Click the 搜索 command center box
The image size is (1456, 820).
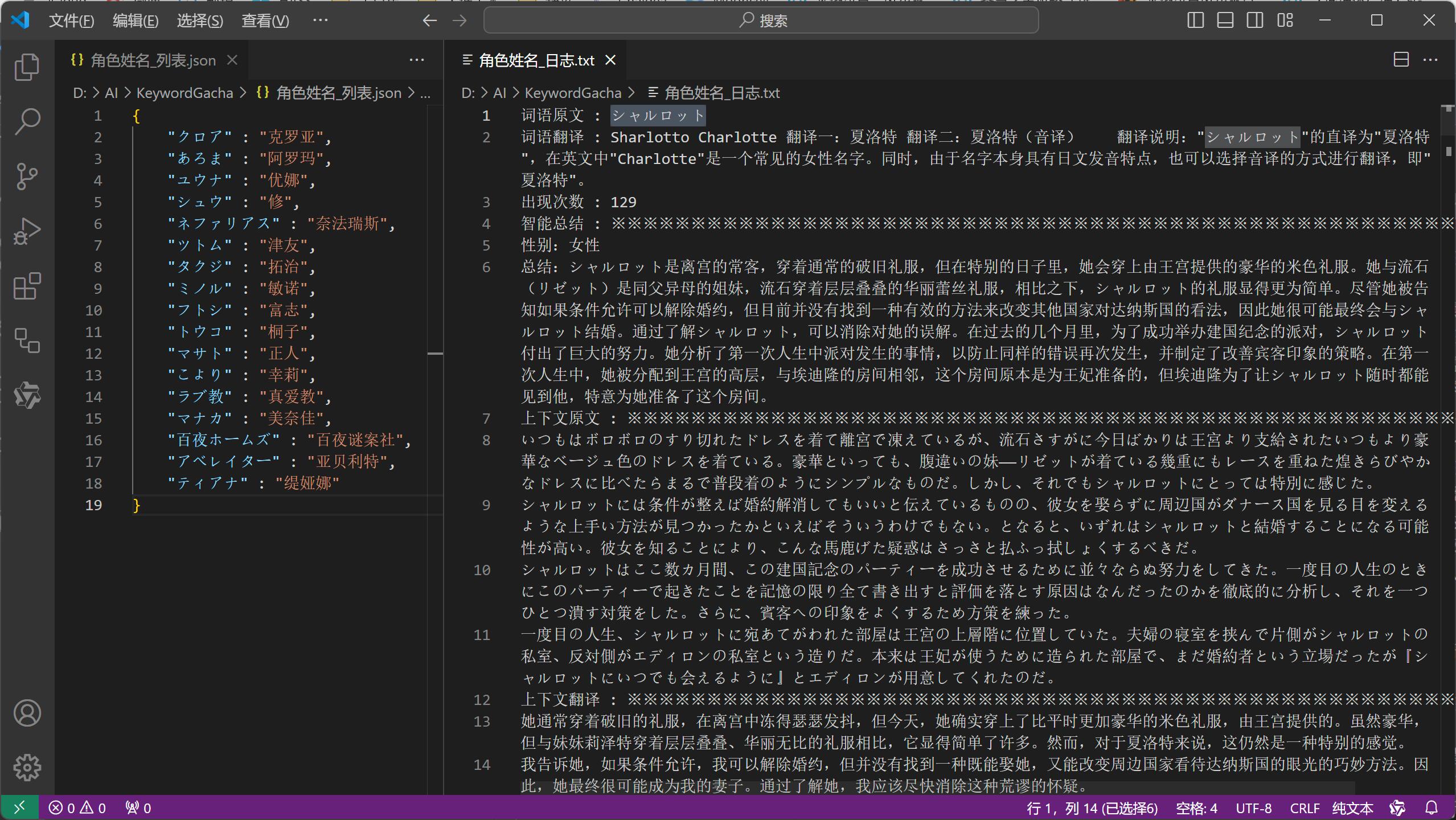coord(761,20)
